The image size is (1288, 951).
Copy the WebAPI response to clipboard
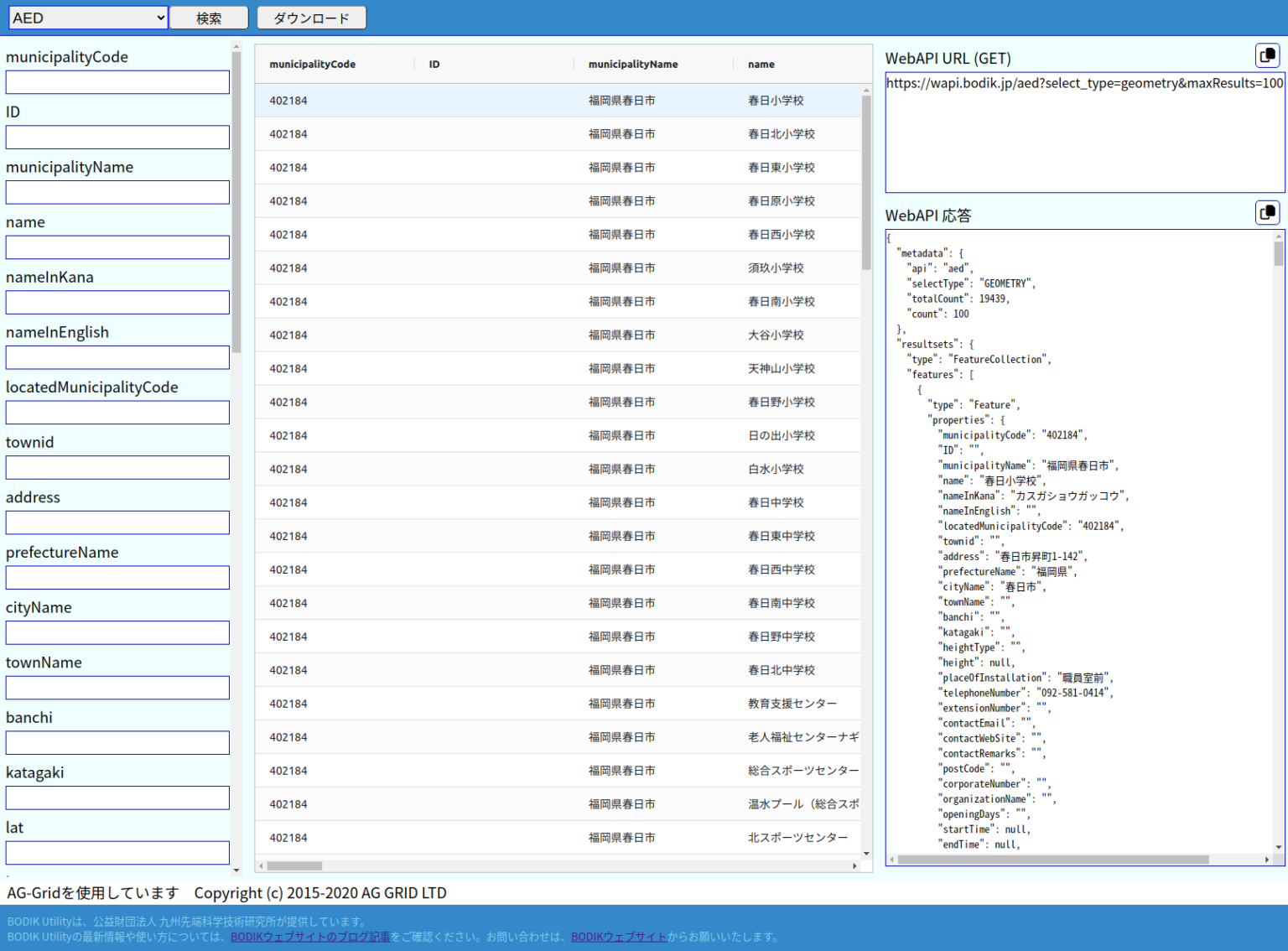click(x=1267, y=212)
